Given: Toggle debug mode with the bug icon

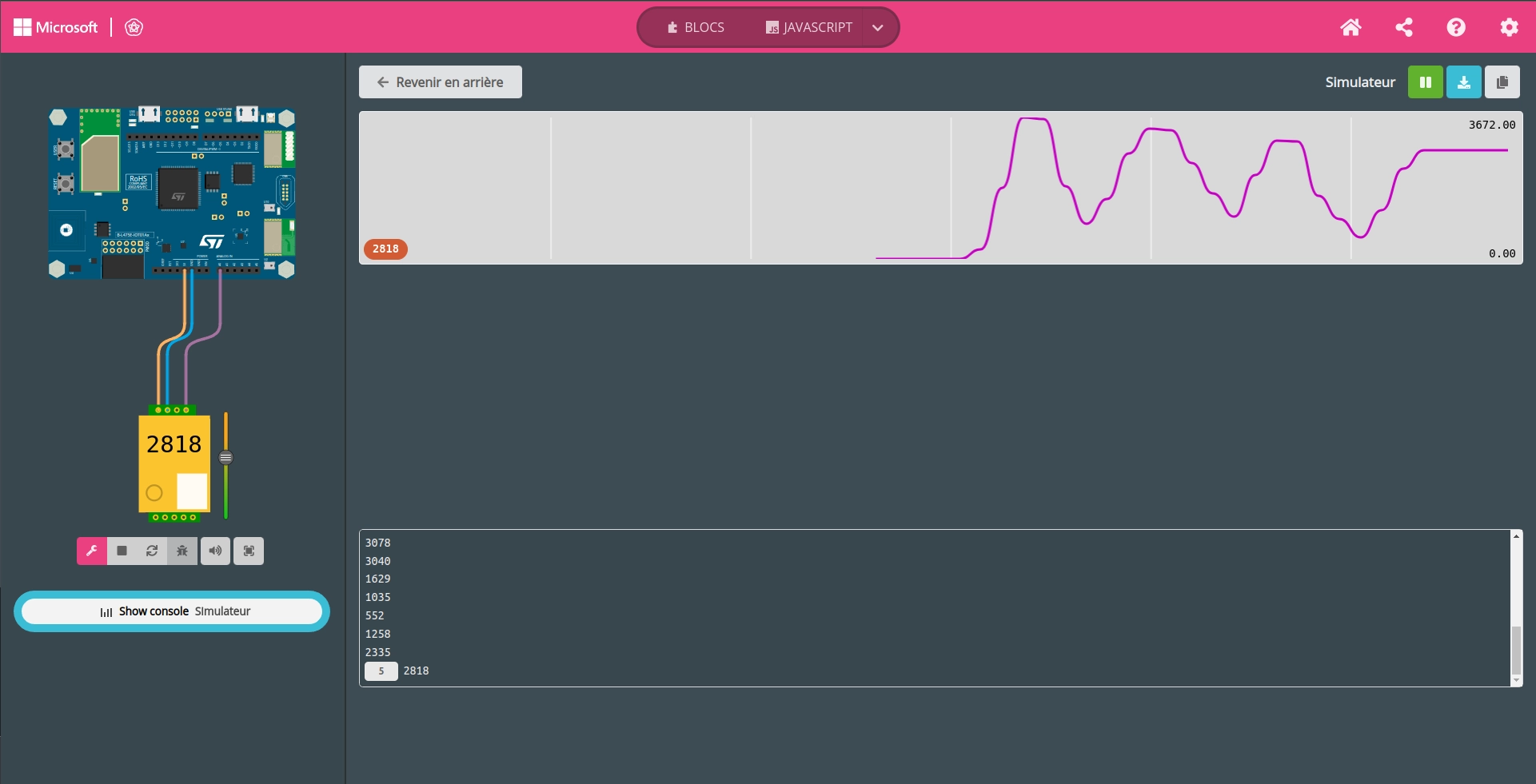Looking at the screenshot, I should tap(182, 551).
